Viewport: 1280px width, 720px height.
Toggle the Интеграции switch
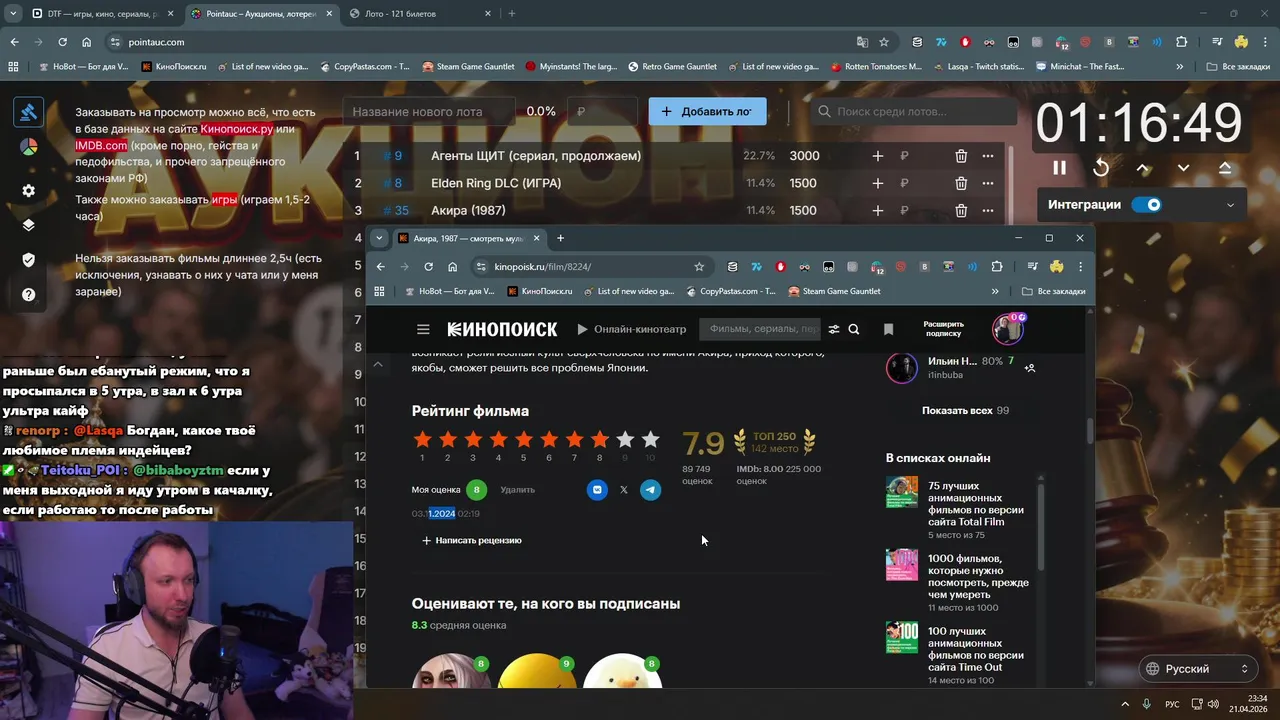coord(1147,205)
